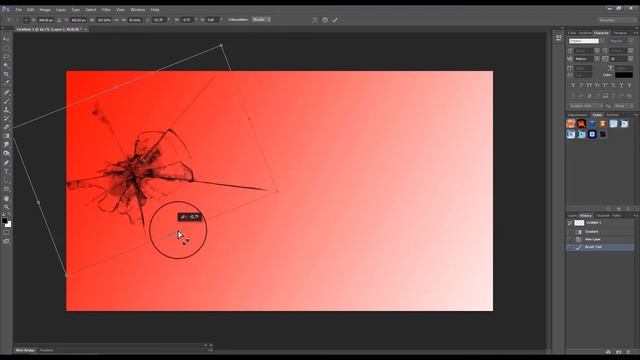Switch to warp mode in the options bar
Screen dimensions: 640x360
(x=315, y=20)
